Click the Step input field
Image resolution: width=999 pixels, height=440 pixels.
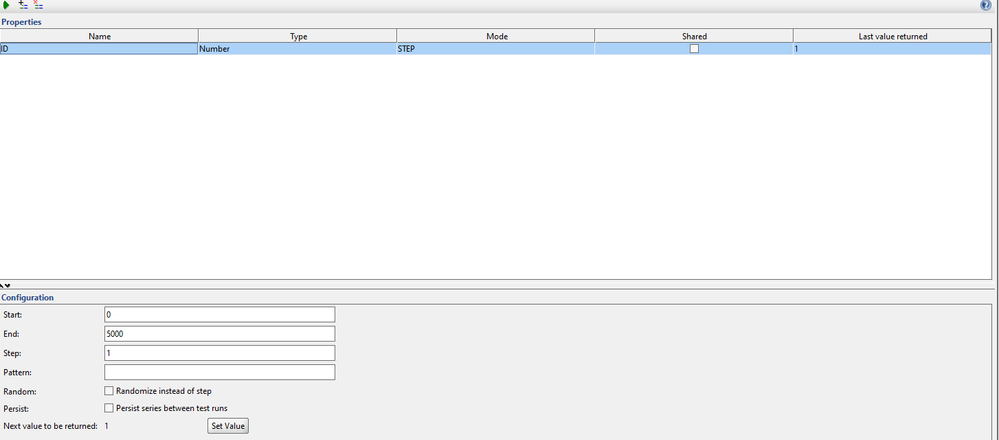pos(219,353)
